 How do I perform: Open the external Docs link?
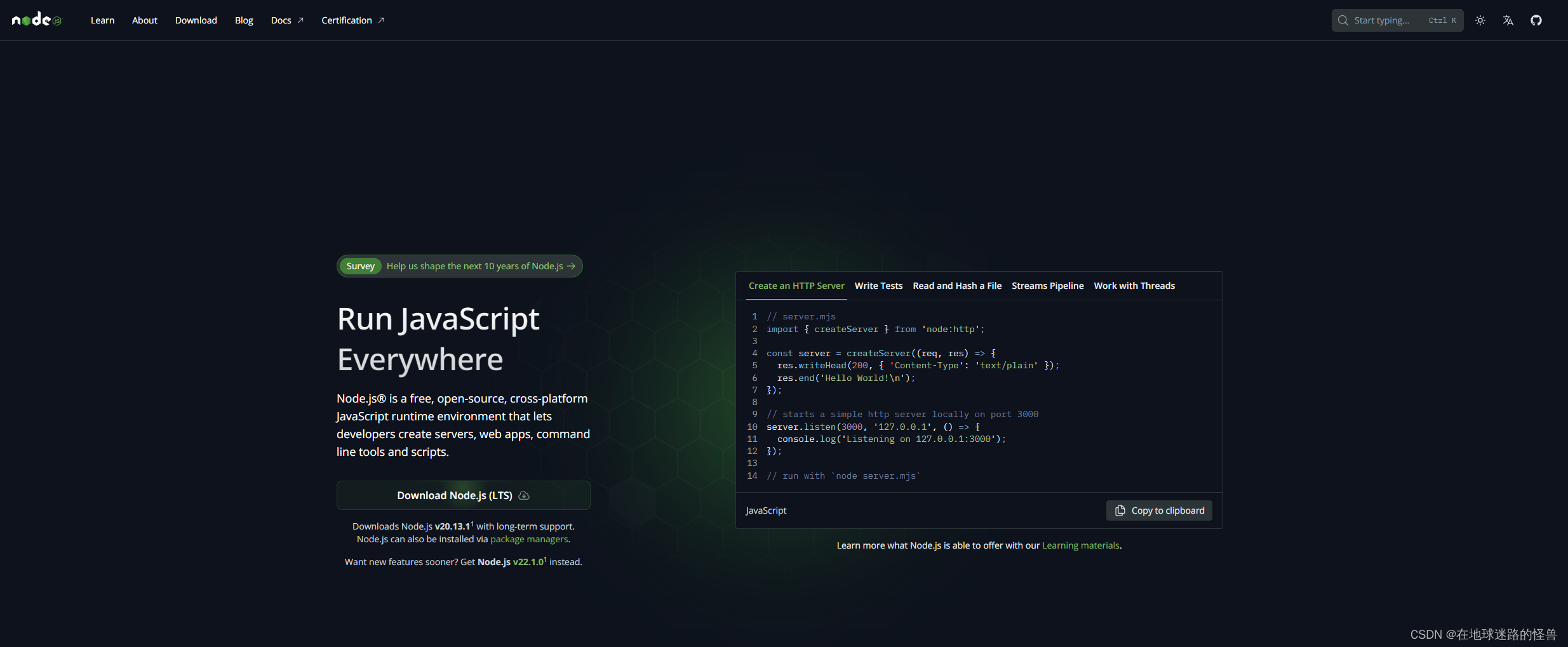tap(287, 20)
